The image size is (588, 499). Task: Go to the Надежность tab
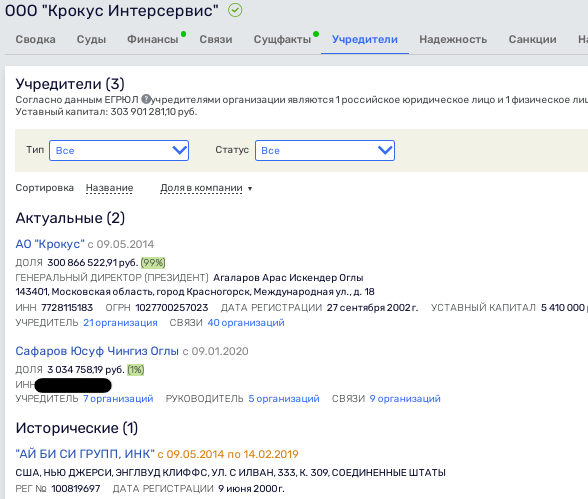pos(453,39)
